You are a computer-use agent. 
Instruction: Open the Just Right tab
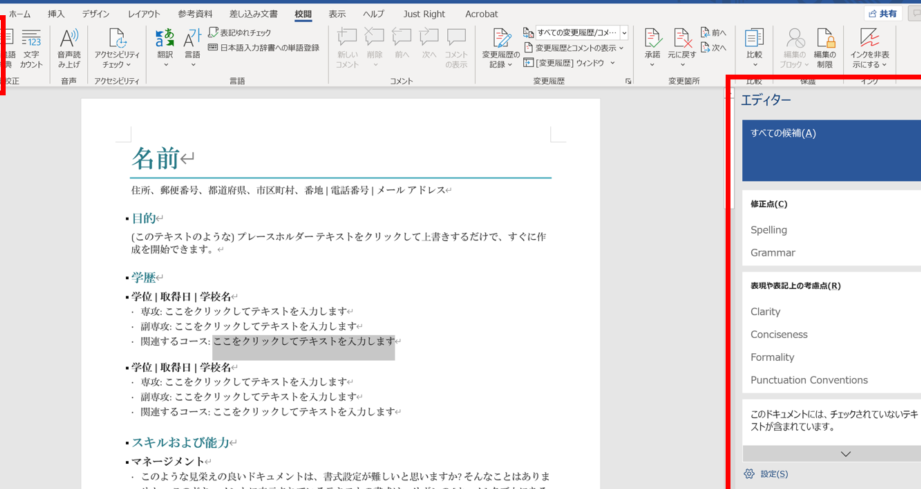(x=424, y=14)
